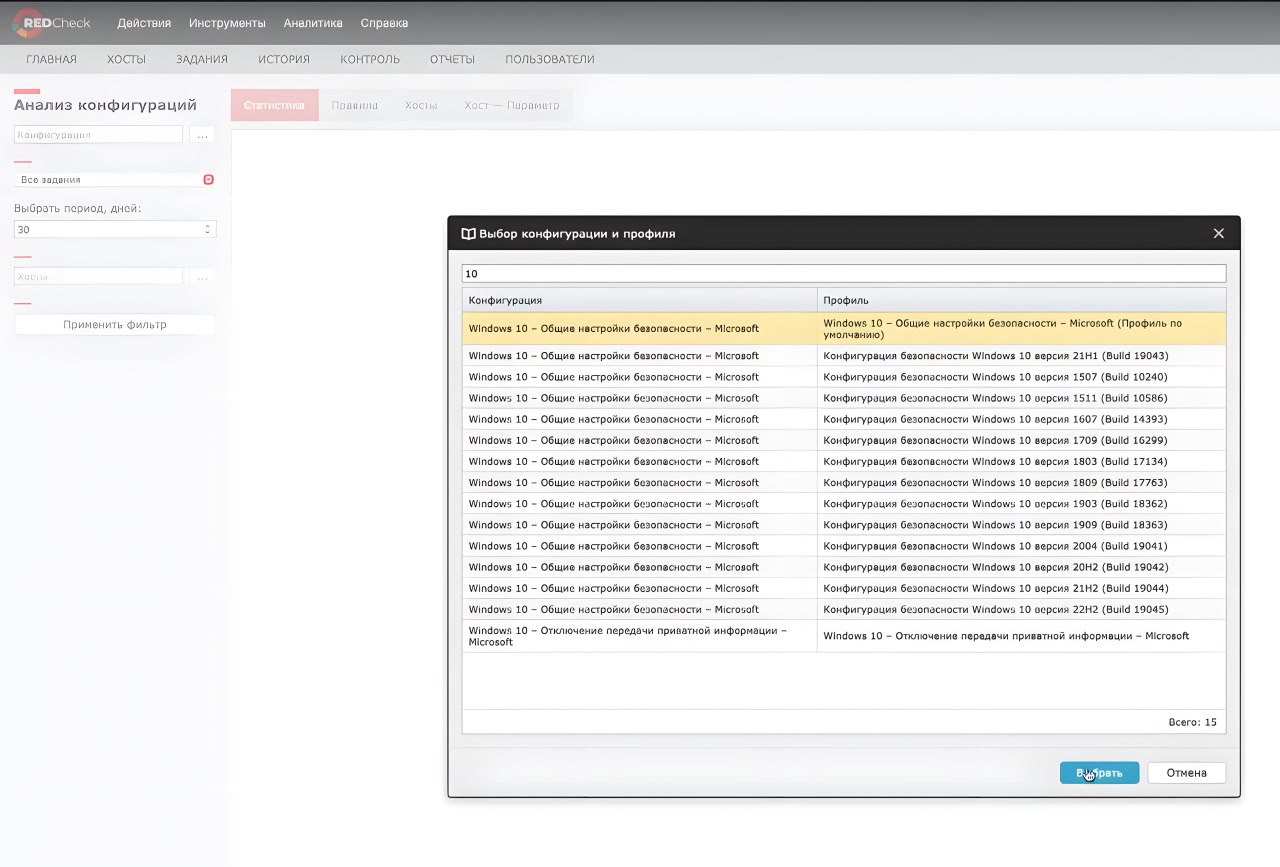Go to ОТЧЕТЫ section

(x=452, y=59)
